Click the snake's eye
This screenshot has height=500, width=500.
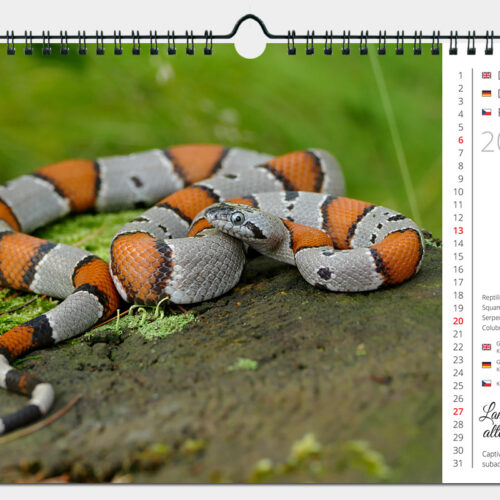click(238, 218)
